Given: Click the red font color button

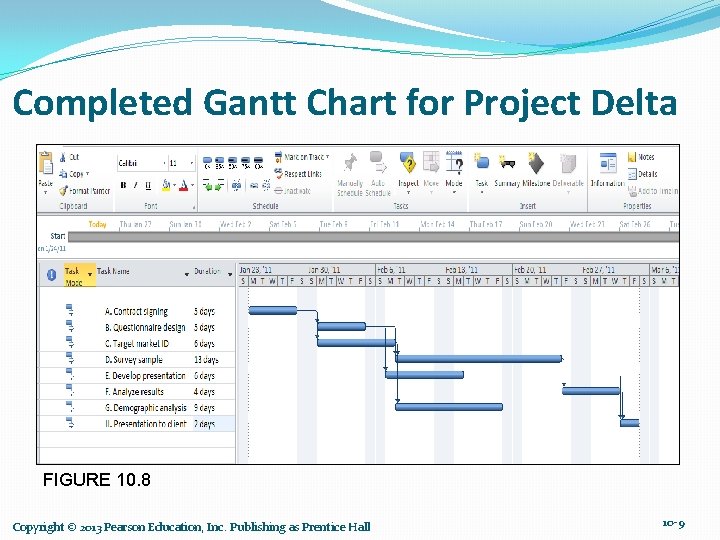Looking at the screenshot, I should [x=184, y=185].
